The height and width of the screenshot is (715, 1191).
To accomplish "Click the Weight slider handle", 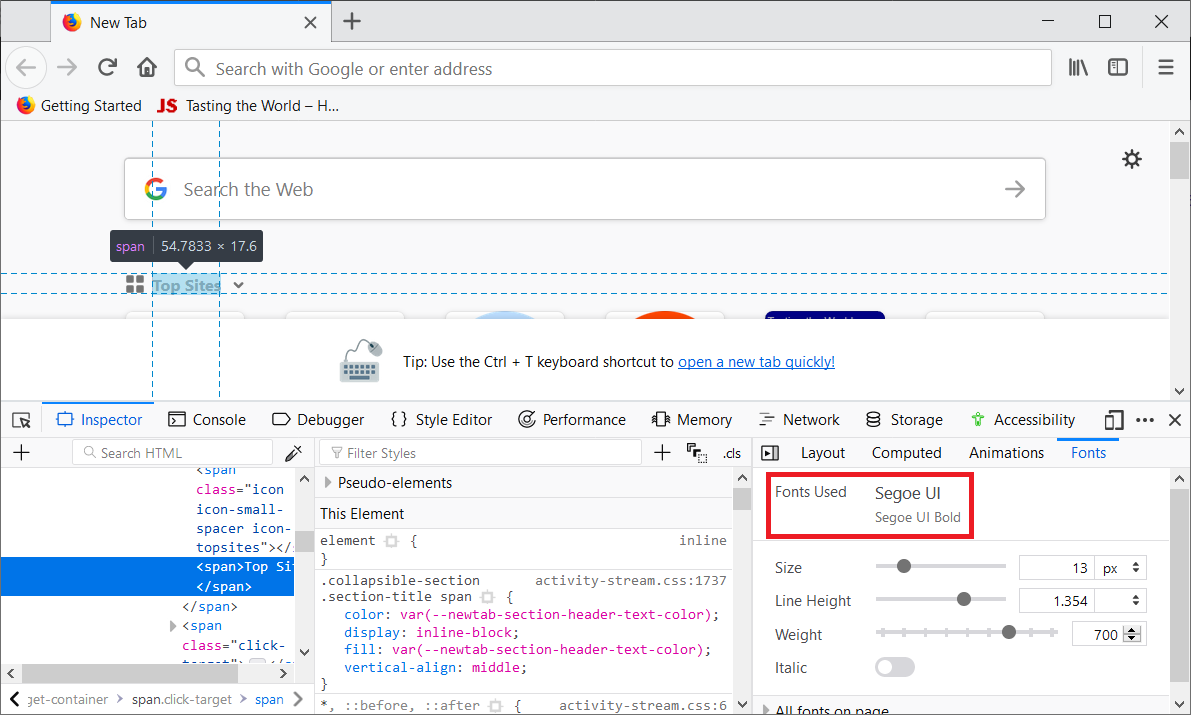I will (x=1009, y=632).
